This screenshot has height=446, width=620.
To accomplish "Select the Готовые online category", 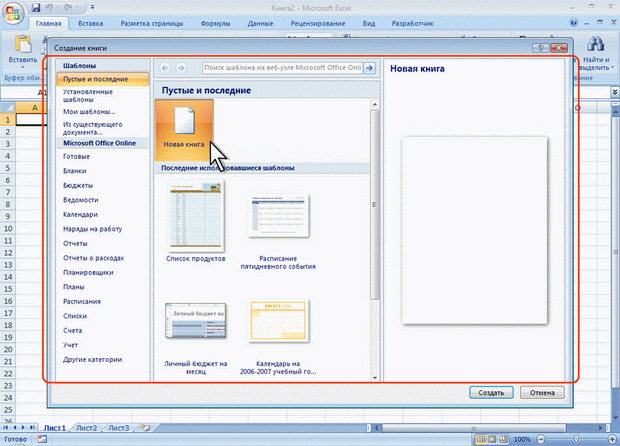I will 76,157.
